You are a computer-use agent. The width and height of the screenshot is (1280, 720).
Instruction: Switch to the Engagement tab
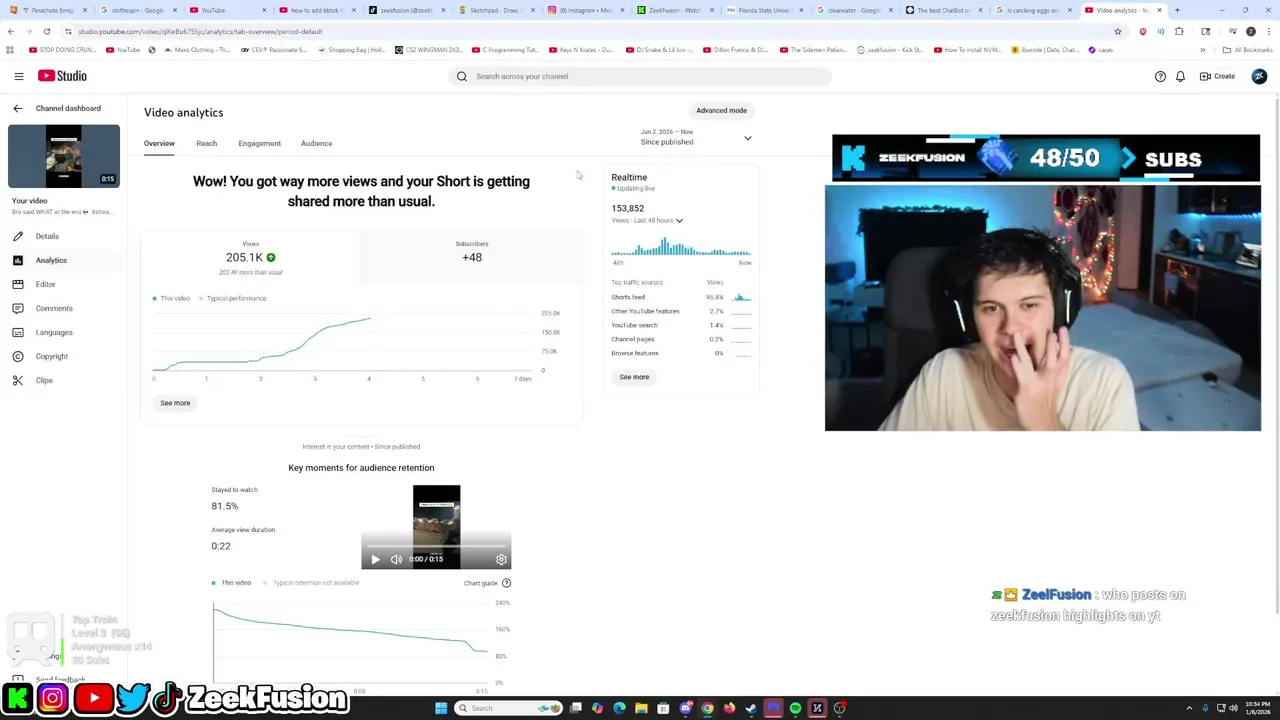tap(259, 143)
